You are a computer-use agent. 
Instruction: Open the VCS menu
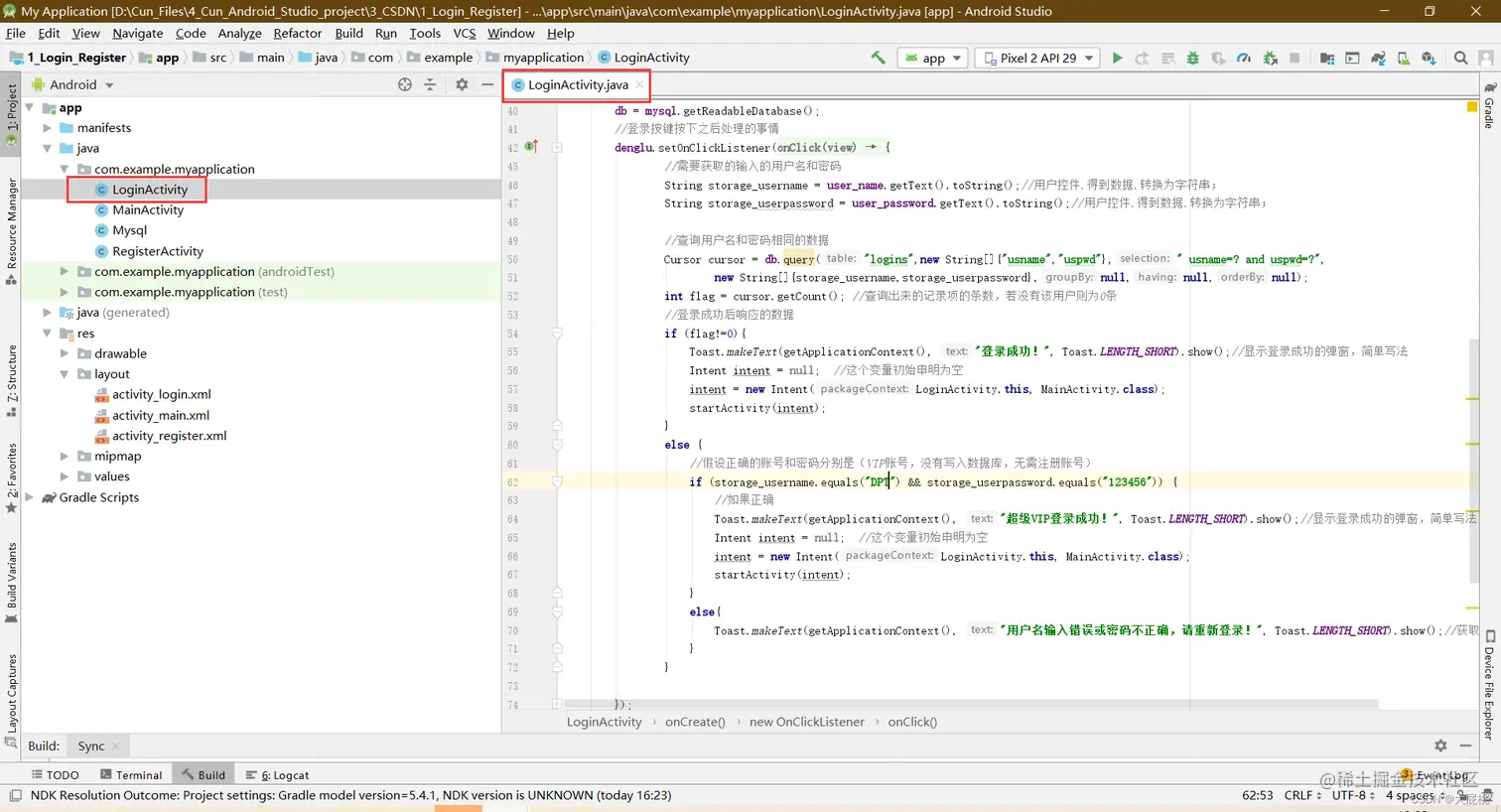pyautogui.click(x=465, y=33)
